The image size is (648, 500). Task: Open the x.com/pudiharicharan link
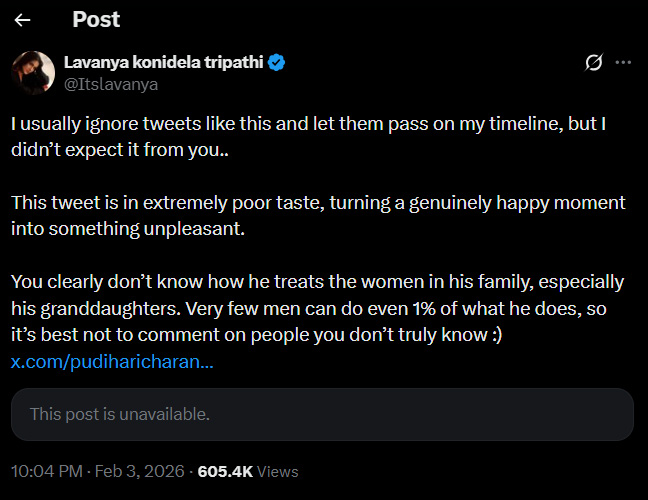coord(112,361)
